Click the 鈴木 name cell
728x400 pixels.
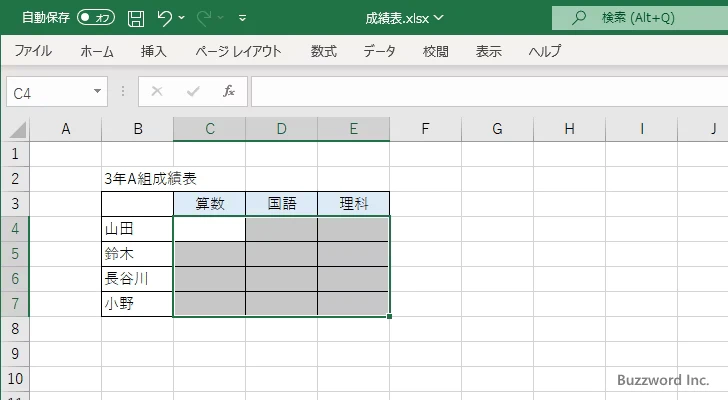click(x=137, y=254)
